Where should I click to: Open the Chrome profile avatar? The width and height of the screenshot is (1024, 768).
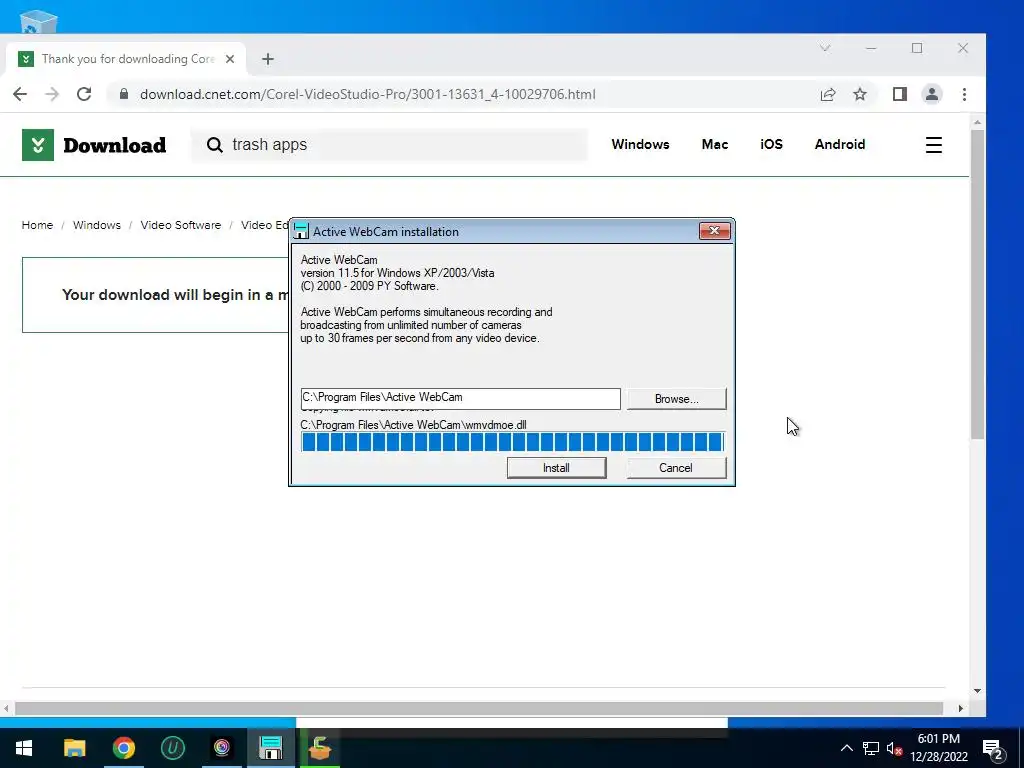(x=932, y=94)
